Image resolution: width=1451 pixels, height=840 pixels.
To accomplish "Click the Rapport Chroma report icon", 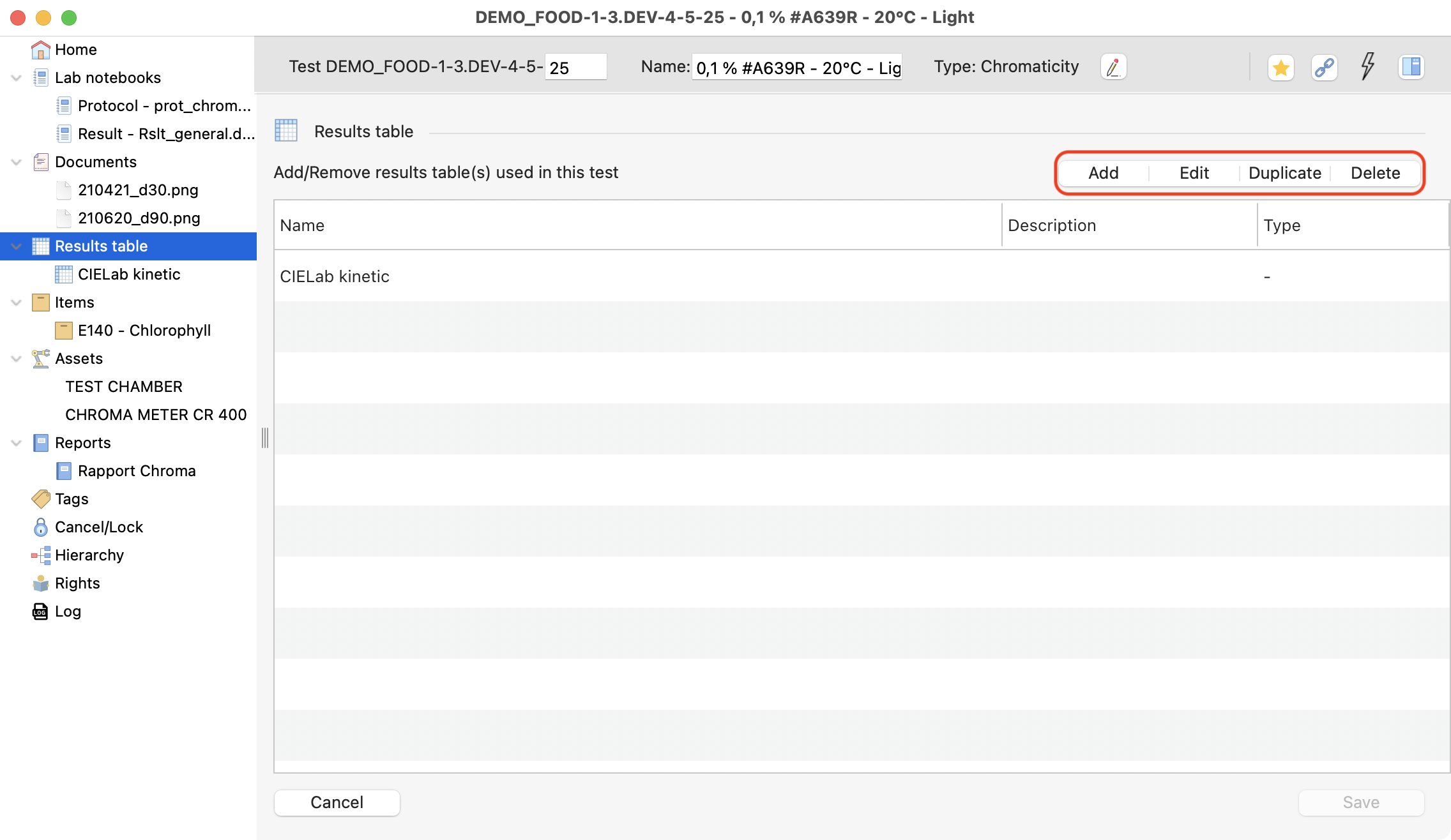I will coord(63,471).
